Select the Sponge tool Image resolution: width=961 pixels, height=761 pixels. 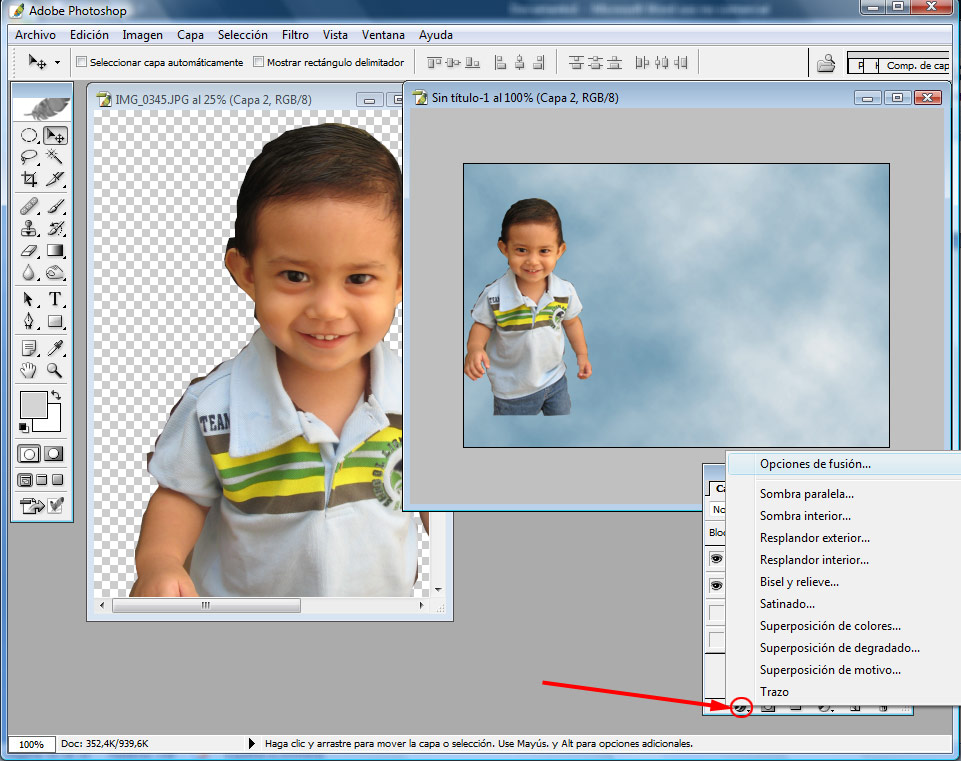pyautogui.click(x=55, y=273)
